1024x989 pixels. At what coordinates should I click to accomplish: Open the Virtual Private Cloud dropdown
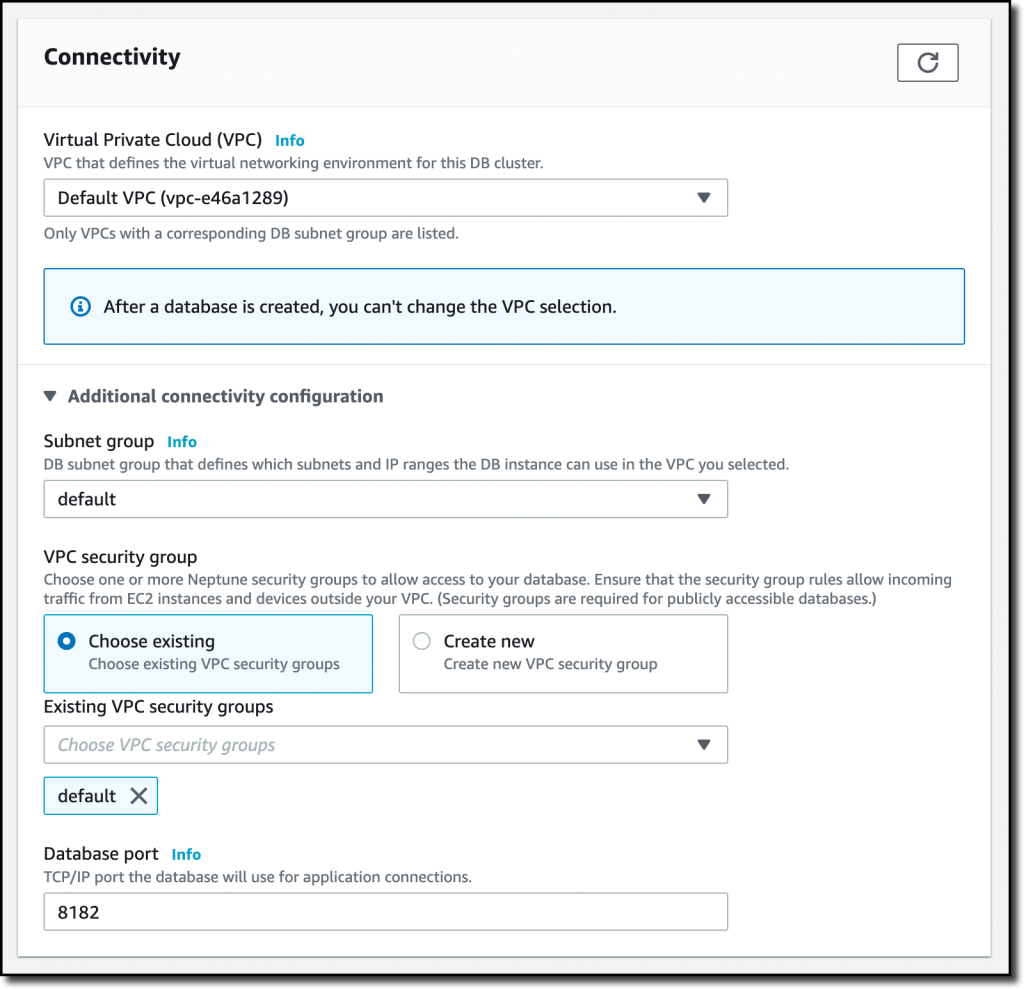[x=385, y=197]
